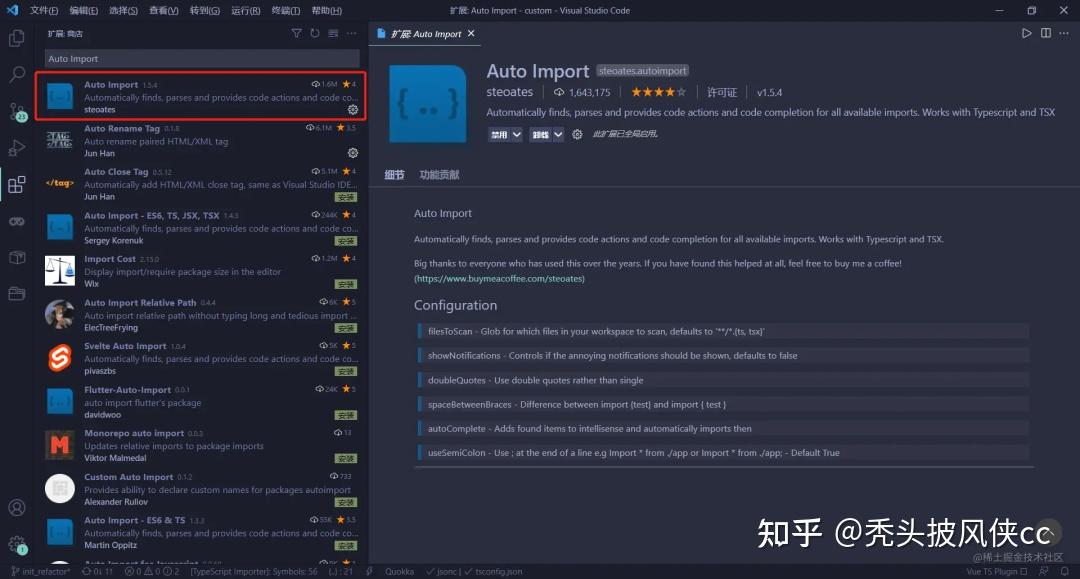The width and height of the screenshot is (1080, 579).
Task: Open editor more actions ellipsis
Action: pyautogui.click(x=1064, y=33)
